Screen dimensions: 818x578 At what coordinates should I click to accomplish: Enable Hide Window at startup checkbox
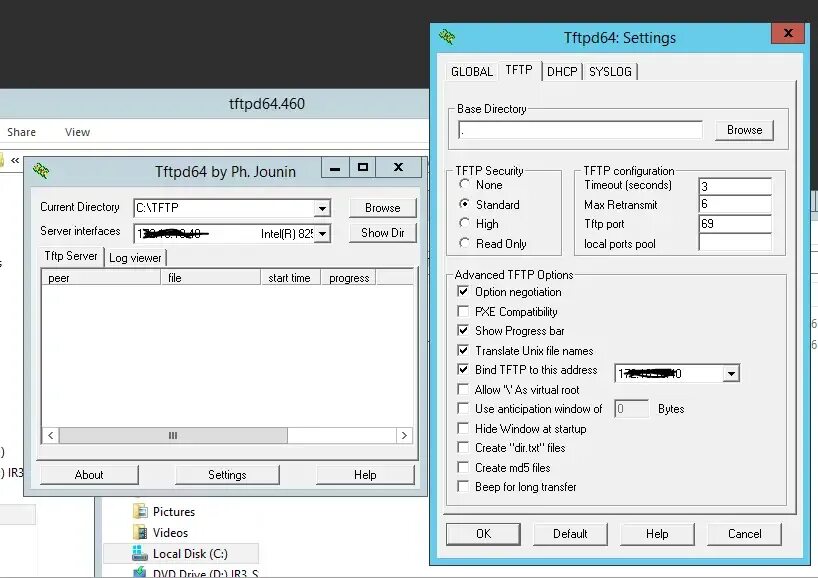coord(463,428)
